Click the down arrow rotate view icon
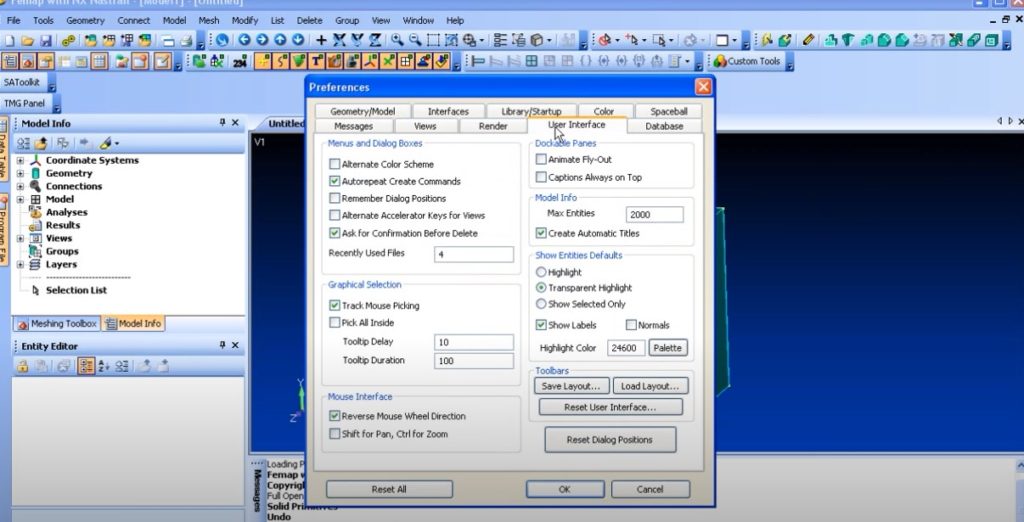1024x522 pixels. (x=297, y=41)
